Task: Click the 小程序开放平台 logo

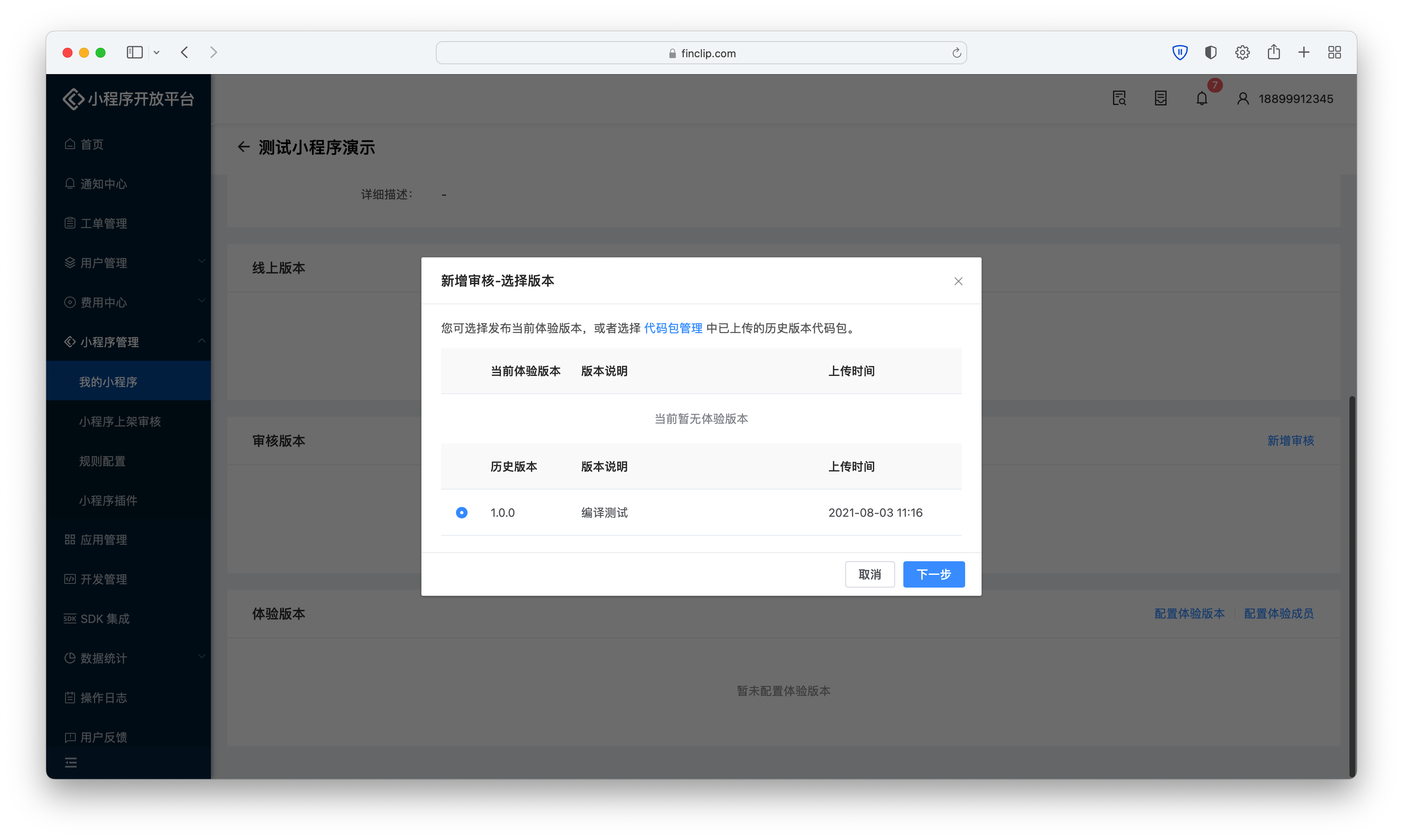Action: click(129, 98)
